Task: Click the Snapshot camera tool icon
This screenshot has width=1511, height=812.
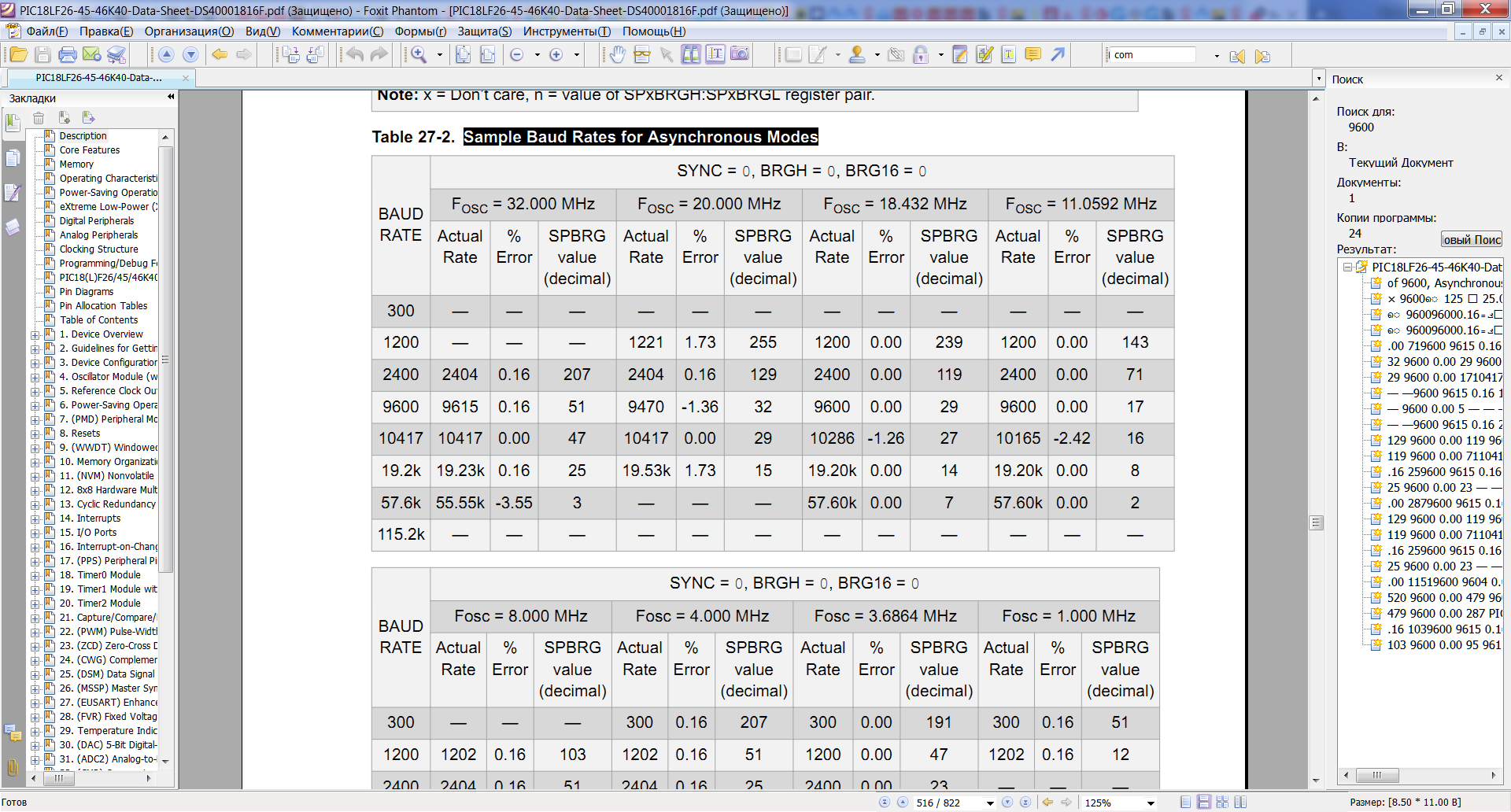Action: tap(739, 54)
